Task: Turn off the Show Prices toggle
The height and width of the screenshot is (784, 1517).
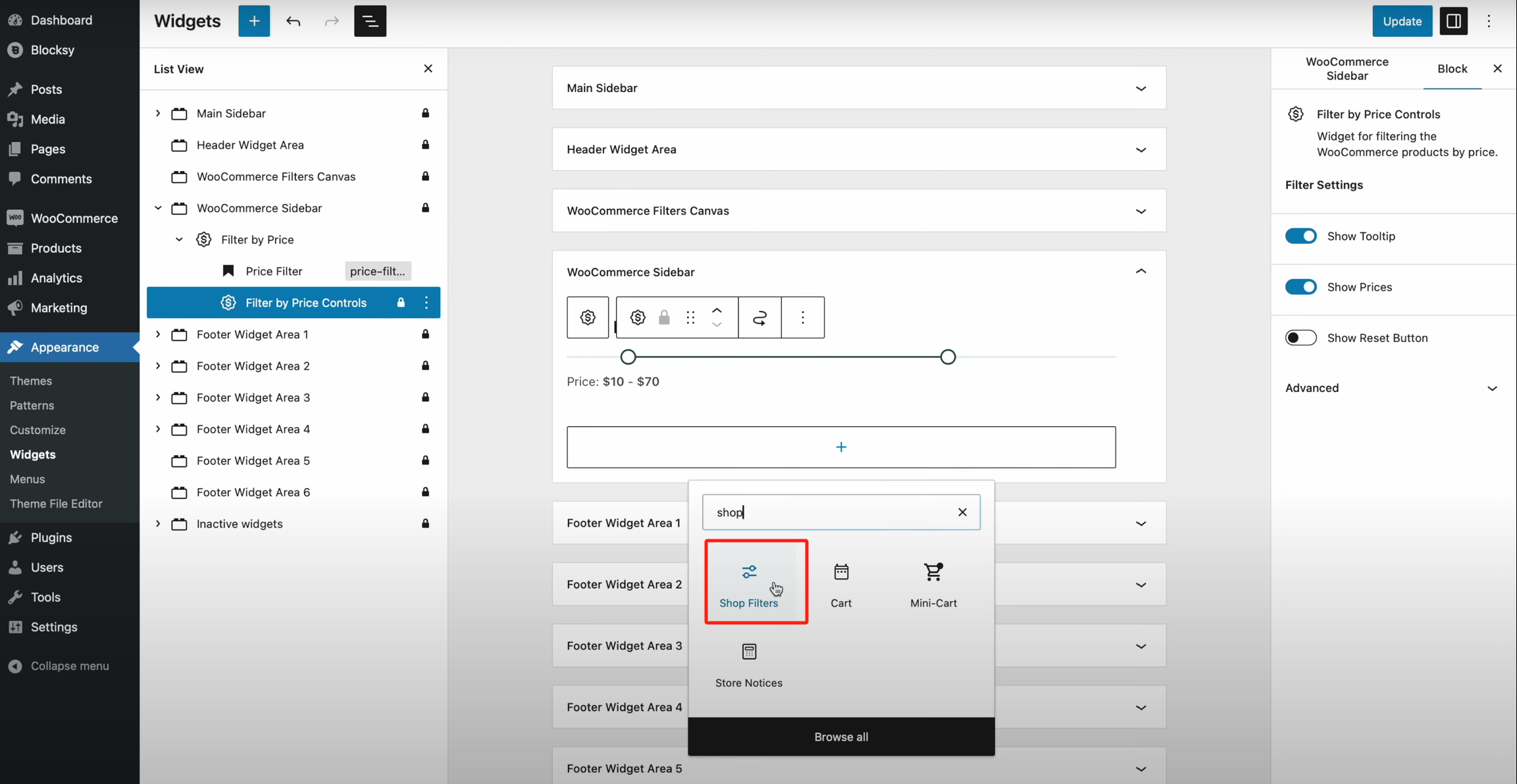Action: point(1300,287)
